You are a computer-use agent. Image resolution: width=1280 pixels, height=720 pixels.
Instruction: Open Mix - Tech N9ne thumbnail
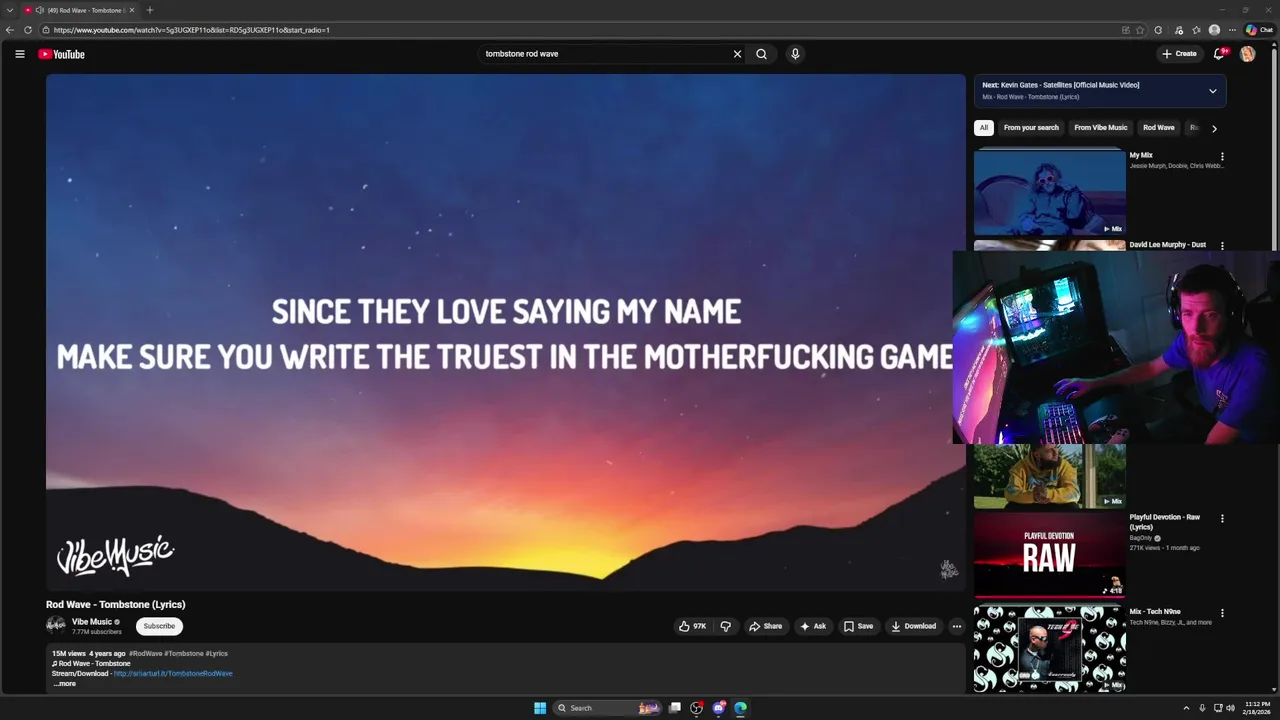(1050, 648)
